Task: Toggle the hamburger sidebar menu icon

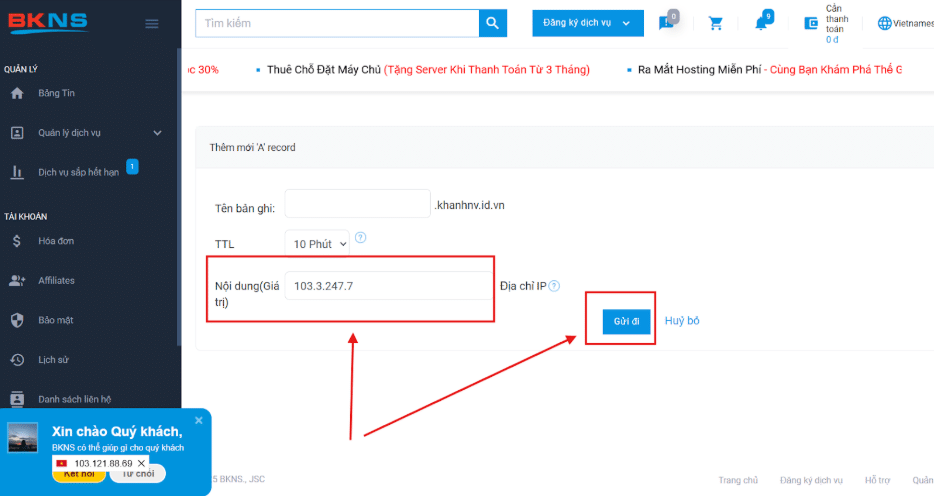Action: point(152,24)
